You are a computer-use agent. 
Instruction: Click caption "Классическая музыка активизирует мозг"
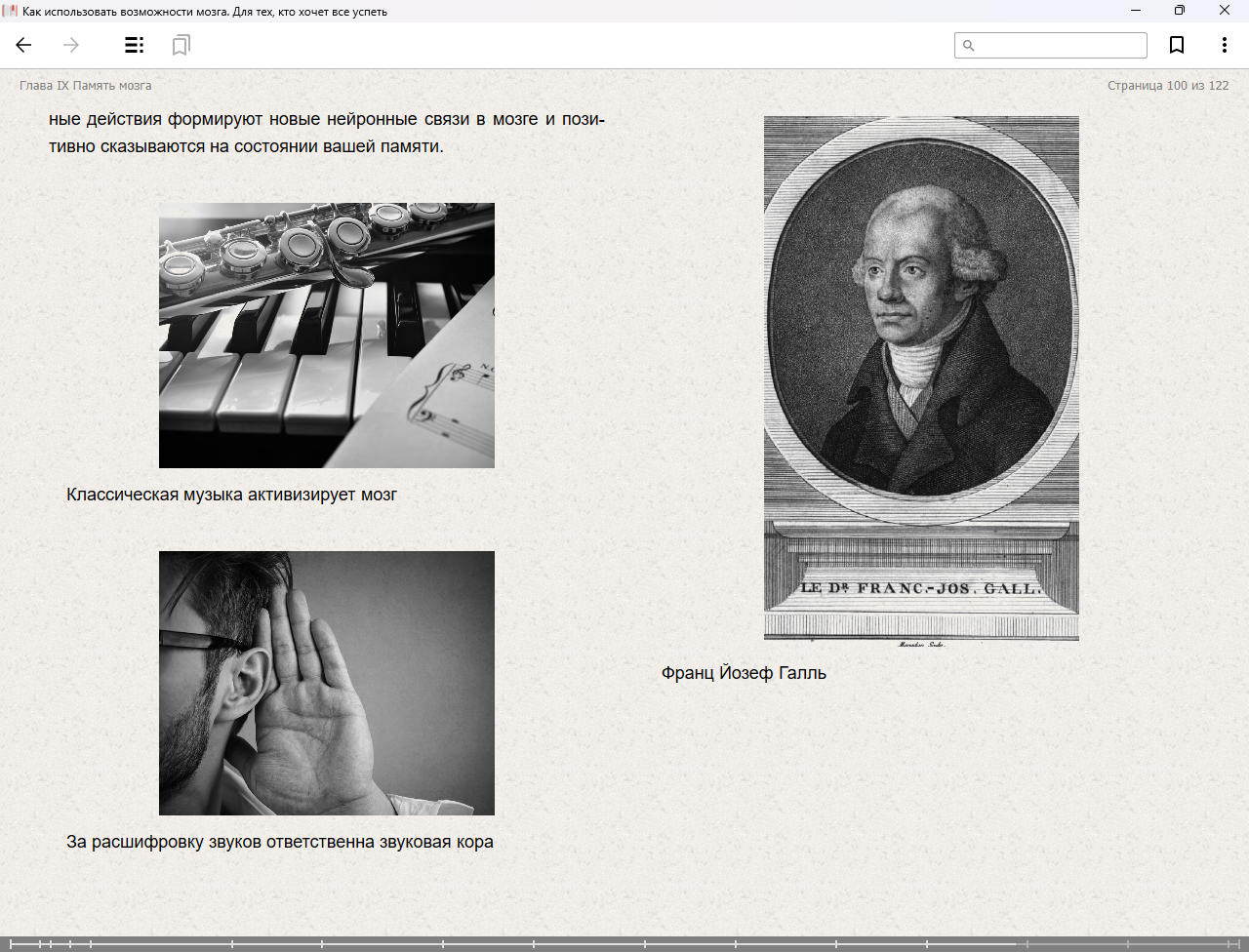pyautogui.click(x=231, y=495)
